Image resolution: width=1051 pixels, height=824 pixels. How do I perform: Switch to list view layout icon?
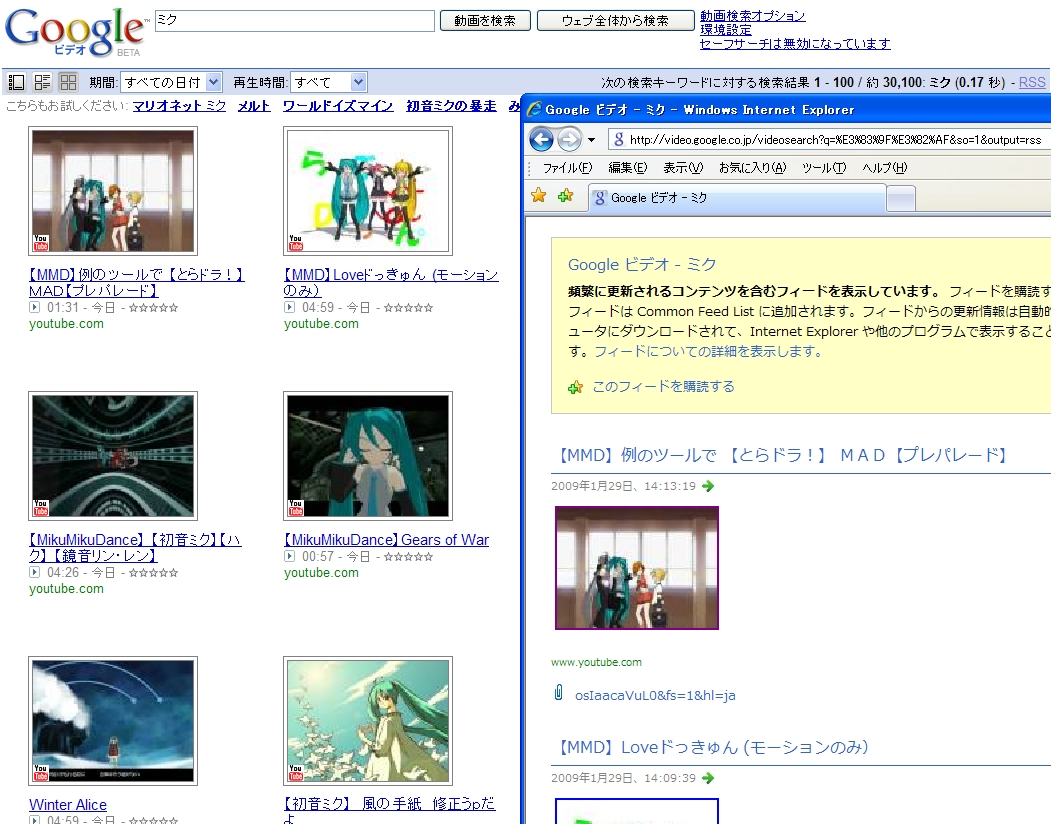15,82
